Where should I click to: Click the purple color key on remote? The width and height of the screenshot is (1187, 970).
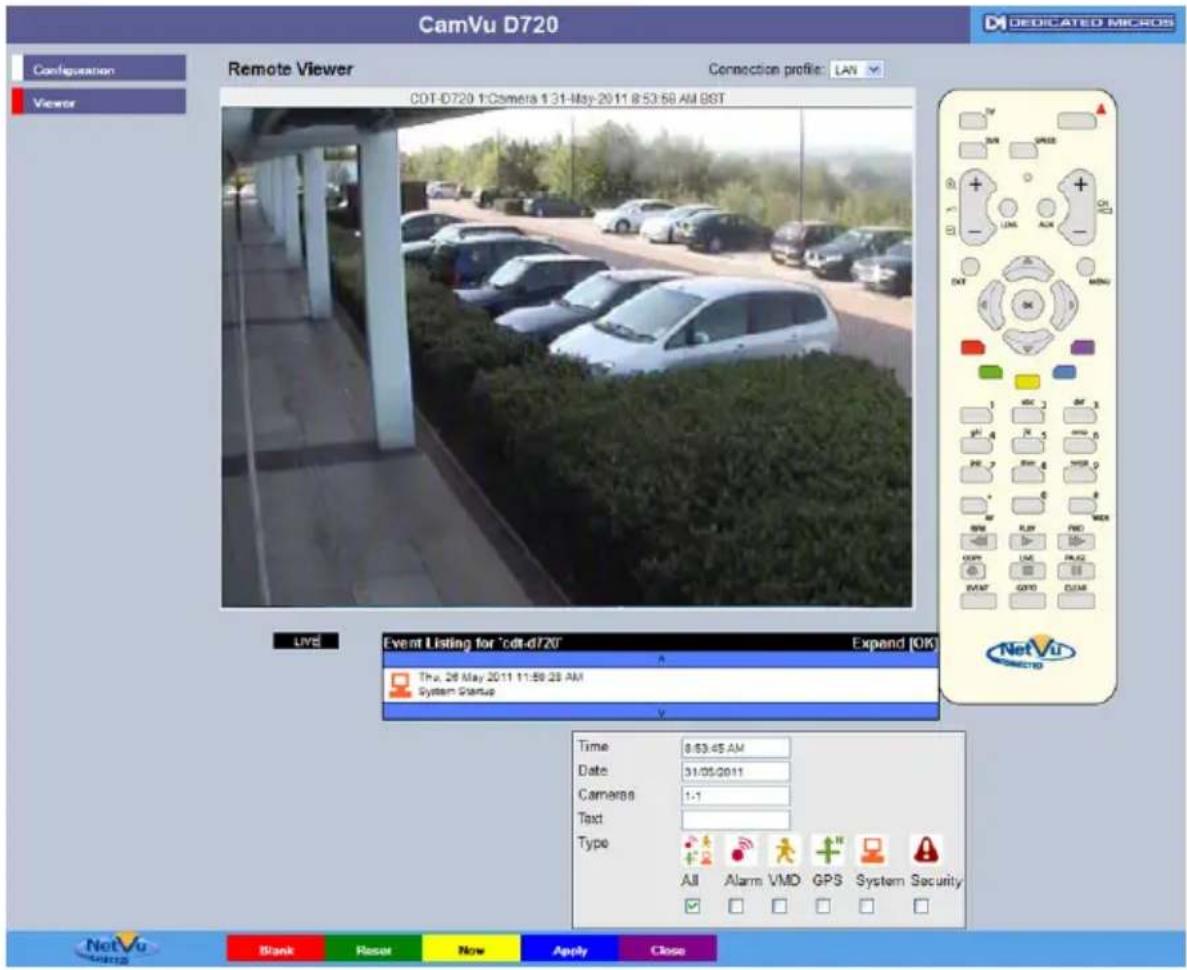point(1083,348)
